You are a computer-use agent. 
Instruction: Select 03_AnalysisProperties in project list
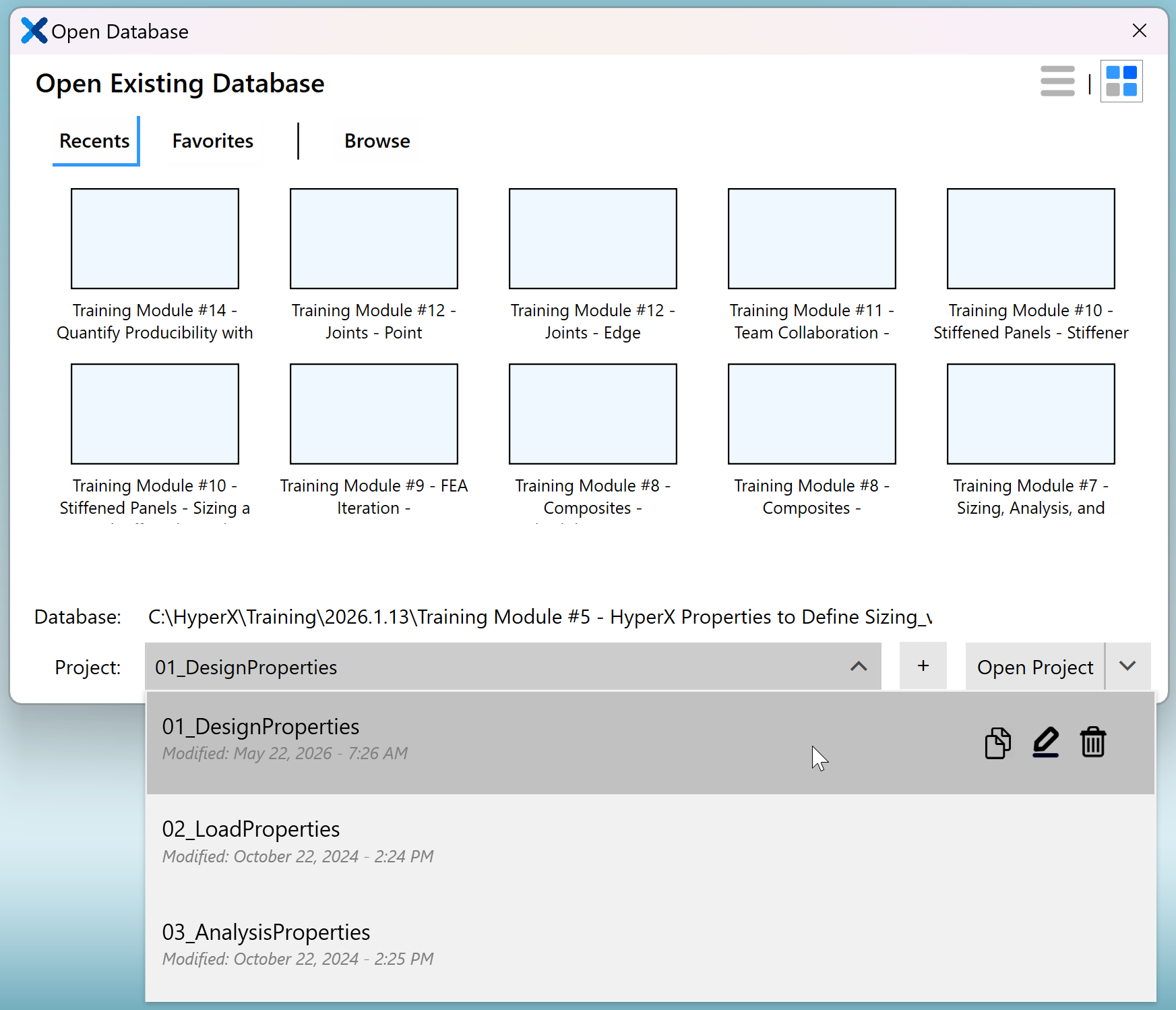pos(650,948)
